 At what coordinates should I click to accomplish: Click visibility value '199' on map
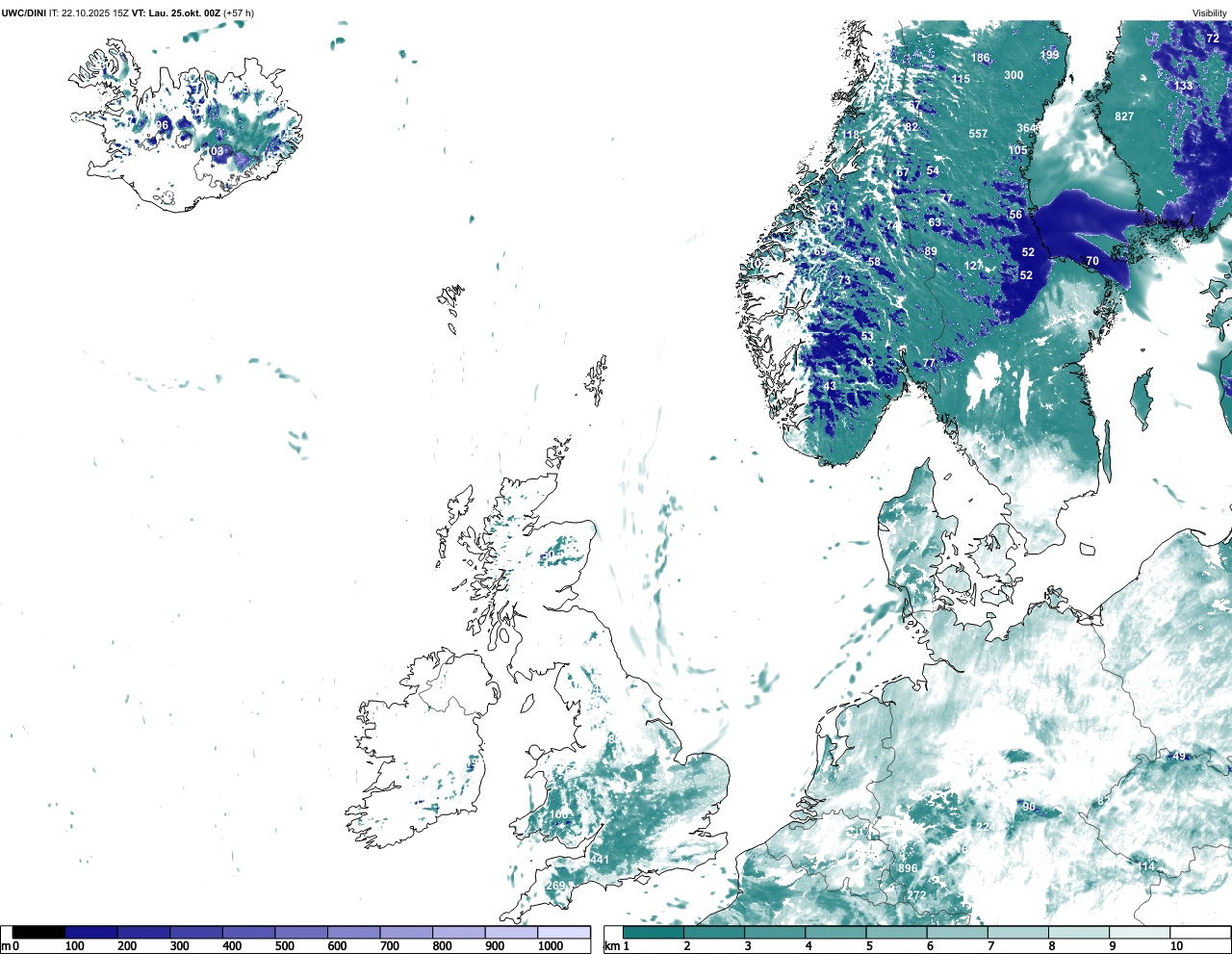pyautogui.click(x=1049, y=55)
